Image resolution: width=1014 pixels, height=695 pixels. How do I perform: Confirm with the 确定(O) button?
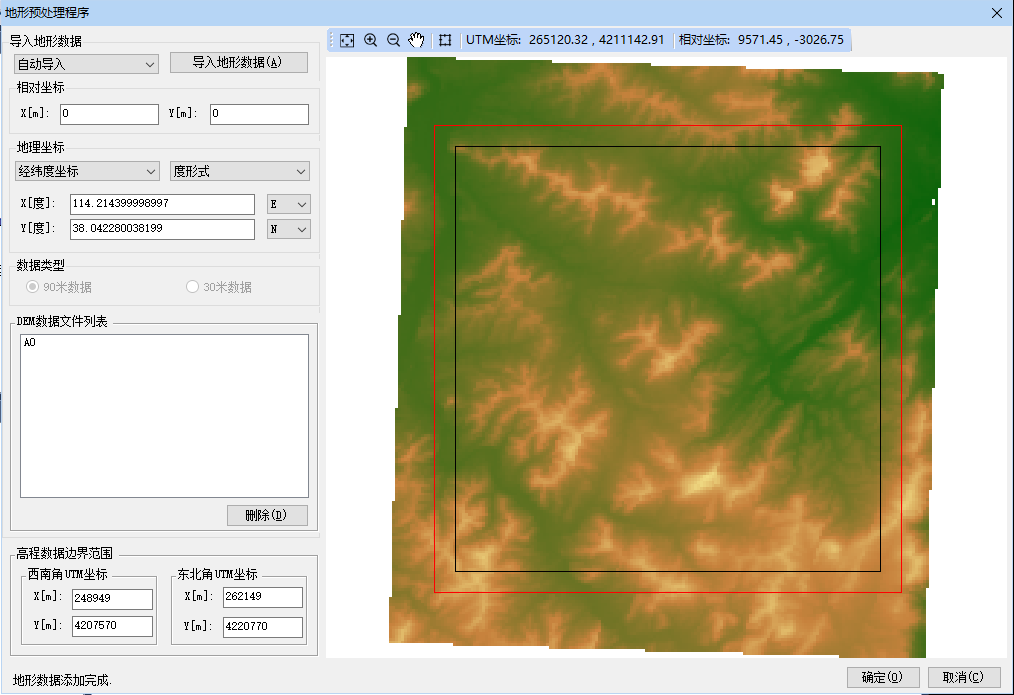tap(882, 677)
